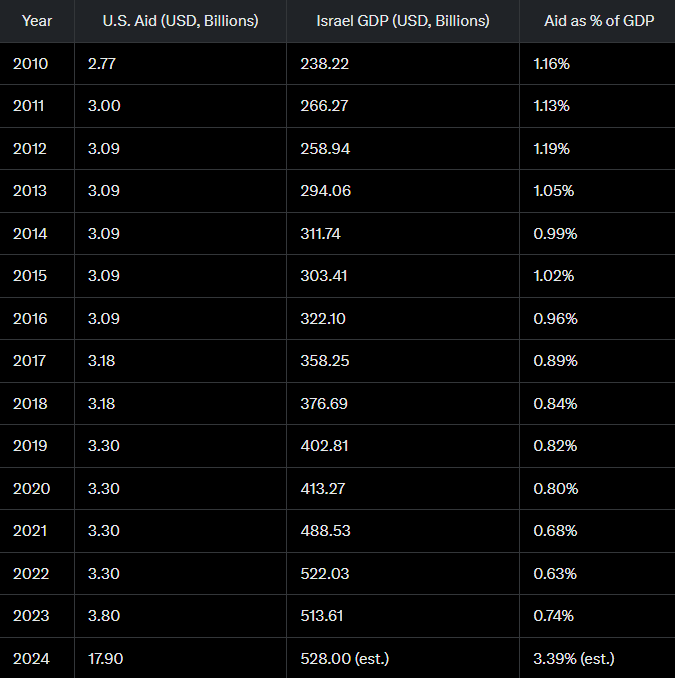Select the 322.10 GDP value
The width and height of the screenshot is (675, 678).
pos(323,319)
